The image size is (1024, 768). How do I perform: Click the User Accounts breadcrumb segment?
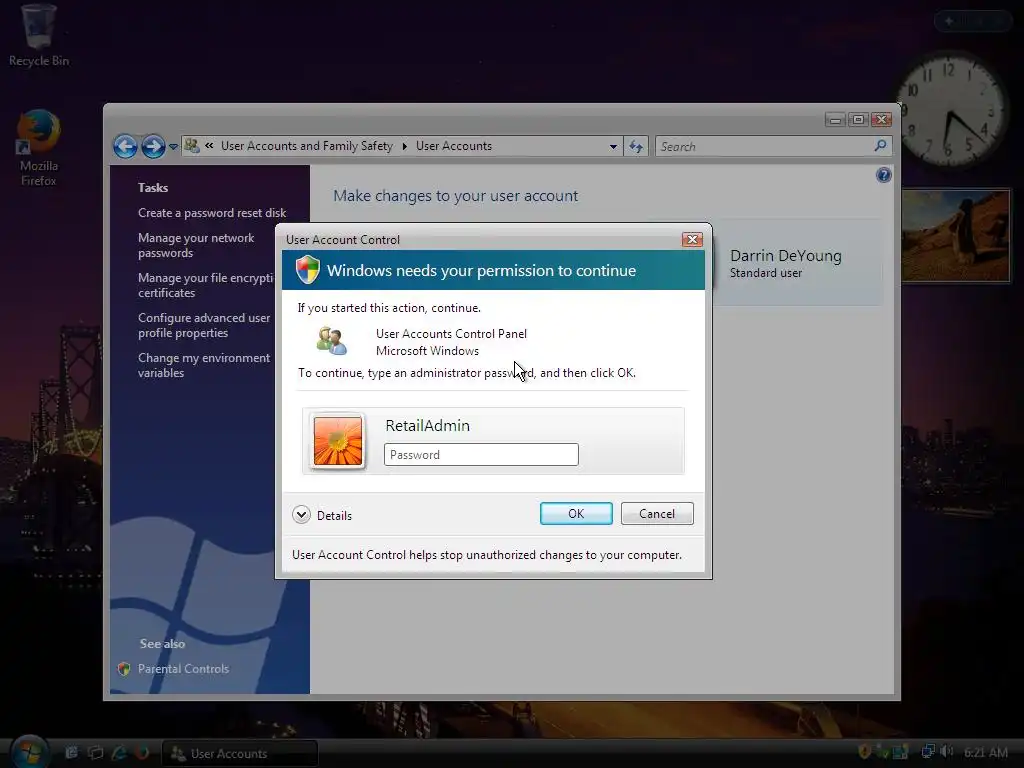pos(454,146)
